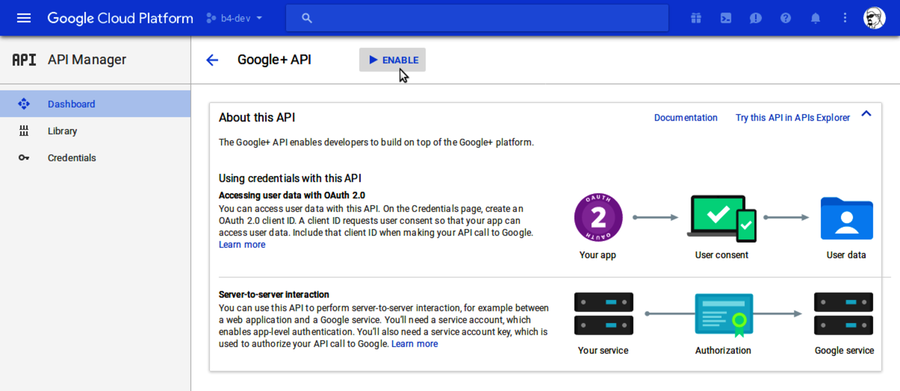Viewport: 900px width, 391px height.
Task: Click the Your service server icon
Action: (604, 314)
